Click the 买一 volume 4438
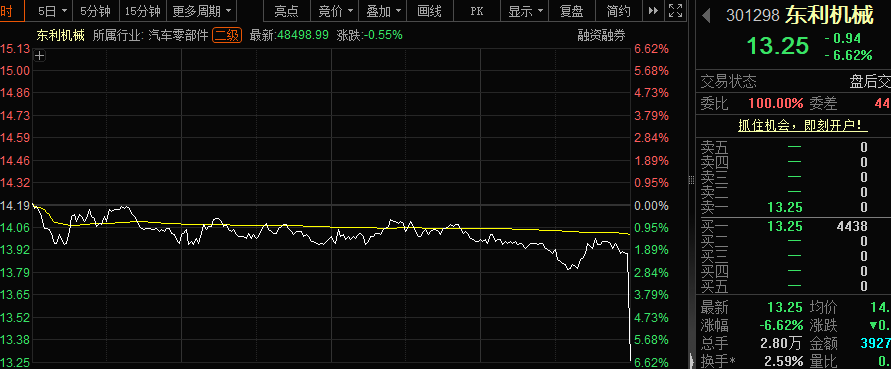This screenshot has height=369, width=891. 852,226
